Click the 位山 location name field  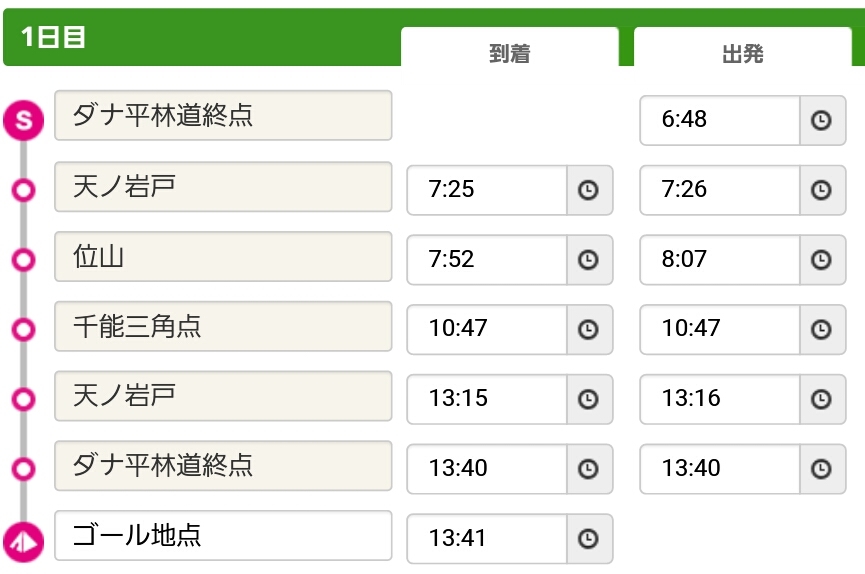[223, 257]
